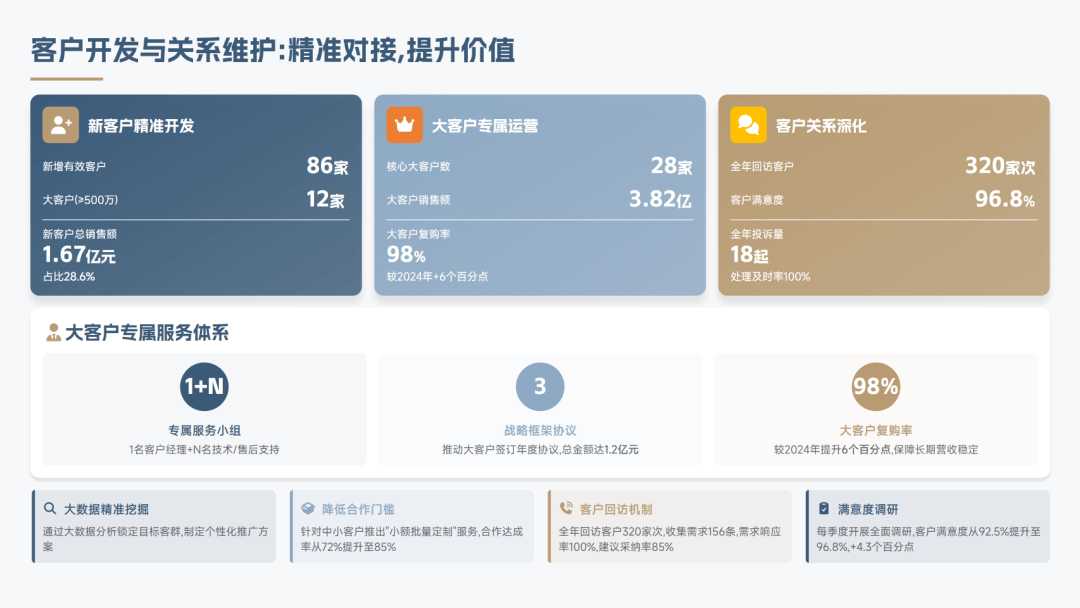Click the 大客户专属运营 card heading

click(x=485, y=126)
